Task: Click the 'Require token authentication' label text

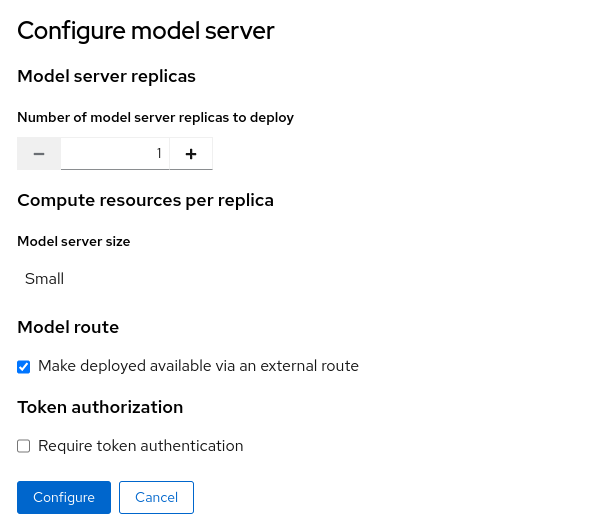Action: 140,446
